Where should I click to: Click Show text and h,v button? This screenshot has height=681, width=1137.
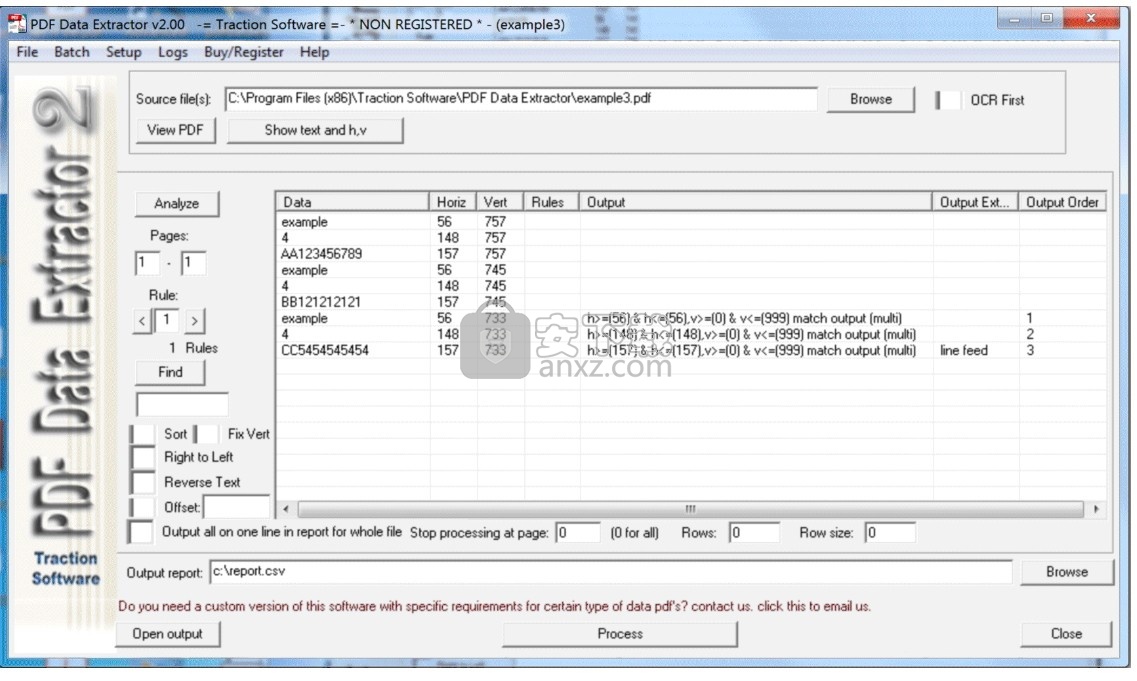315,130
